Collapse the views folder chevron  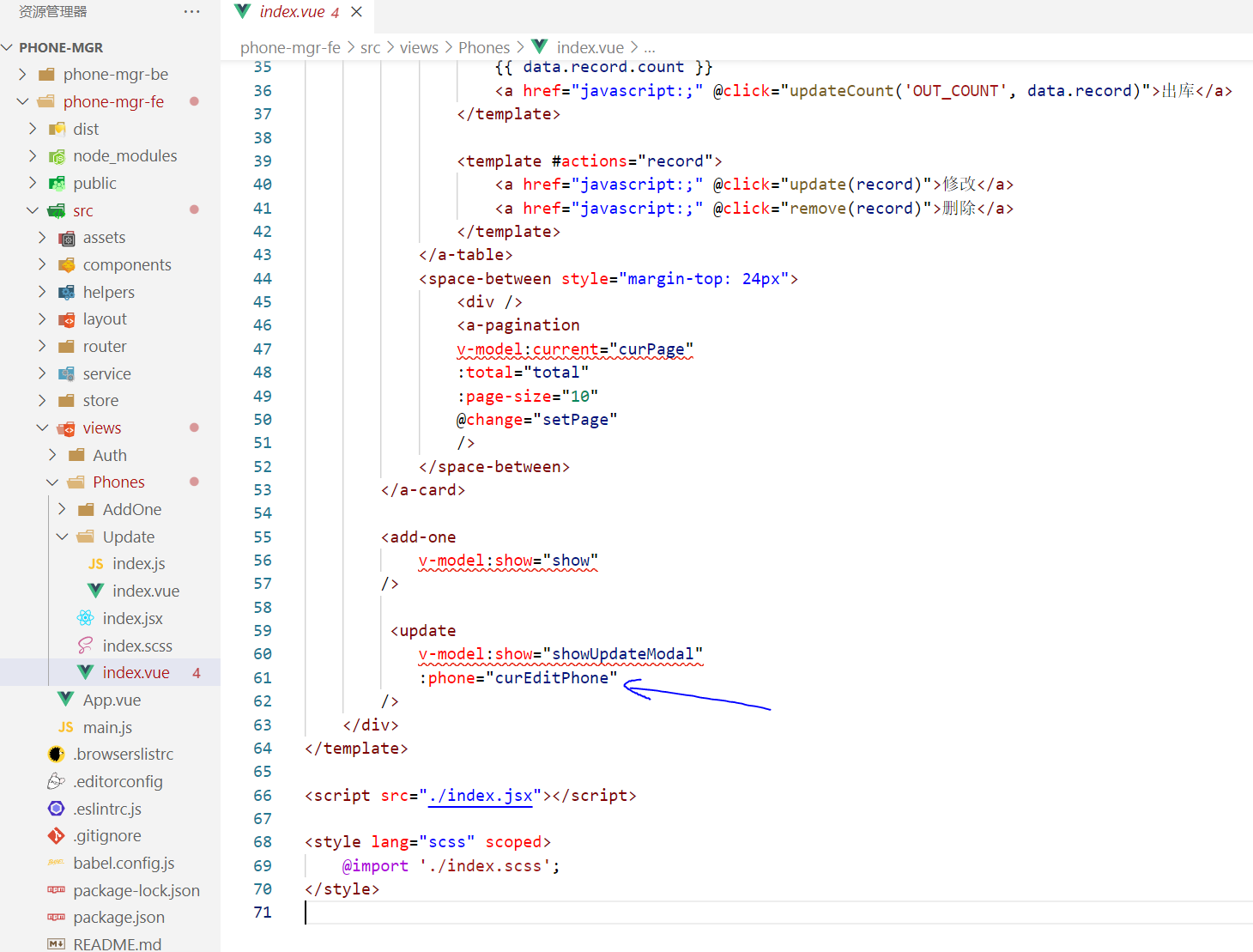click(43, 428)
